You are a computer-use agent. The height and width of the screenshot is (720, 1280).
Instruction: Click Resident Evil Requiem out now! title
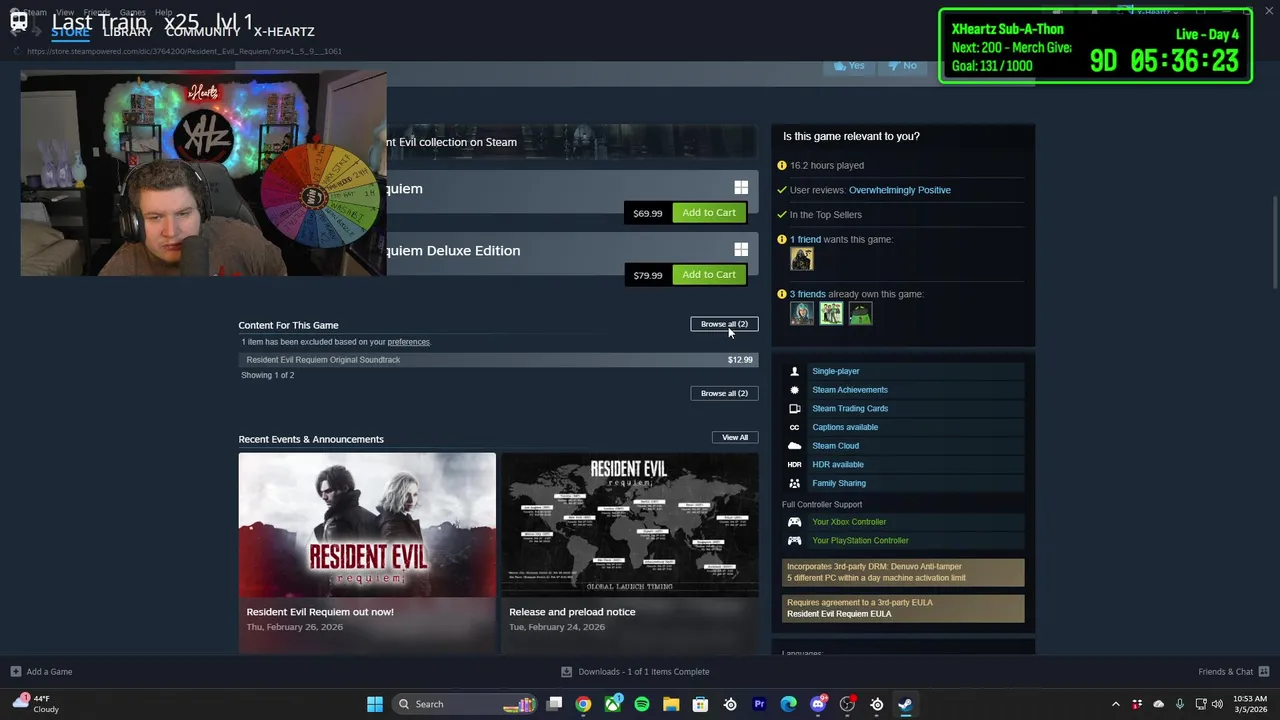click(x=320, y=612)
